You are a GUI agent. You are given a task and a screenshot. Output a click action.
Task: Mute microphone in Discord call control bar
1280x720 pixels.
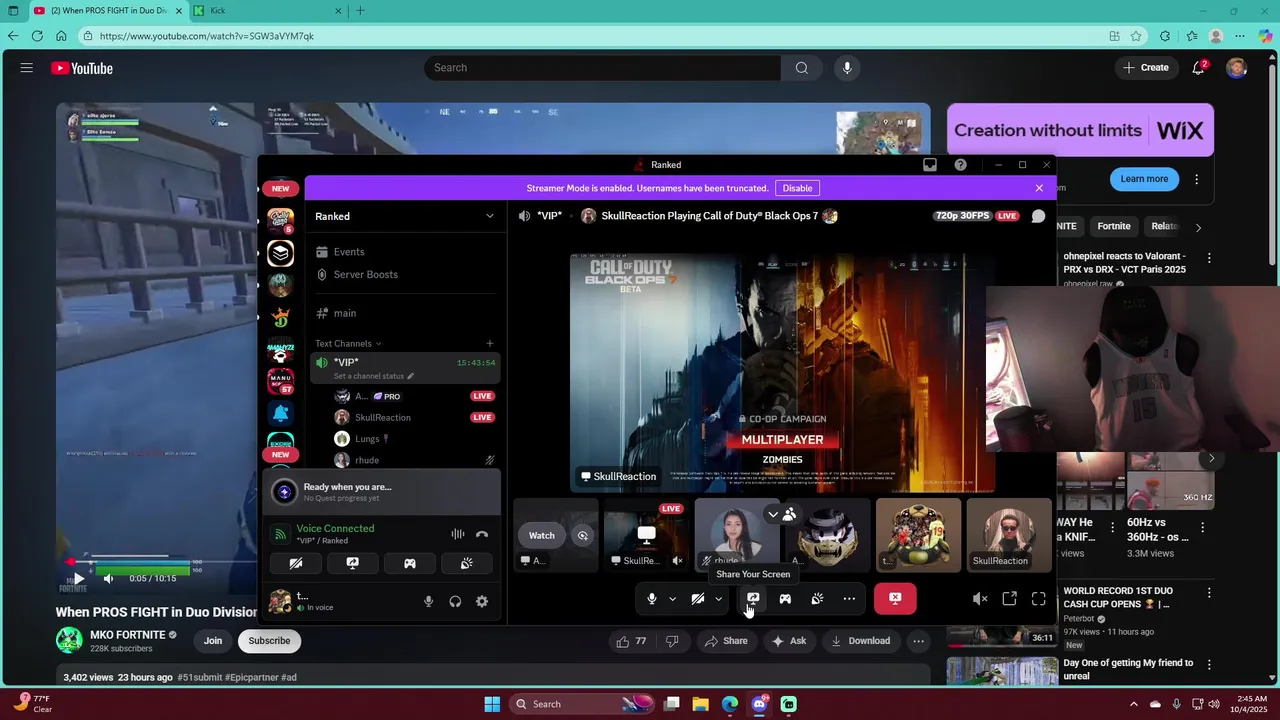point(652,599)
